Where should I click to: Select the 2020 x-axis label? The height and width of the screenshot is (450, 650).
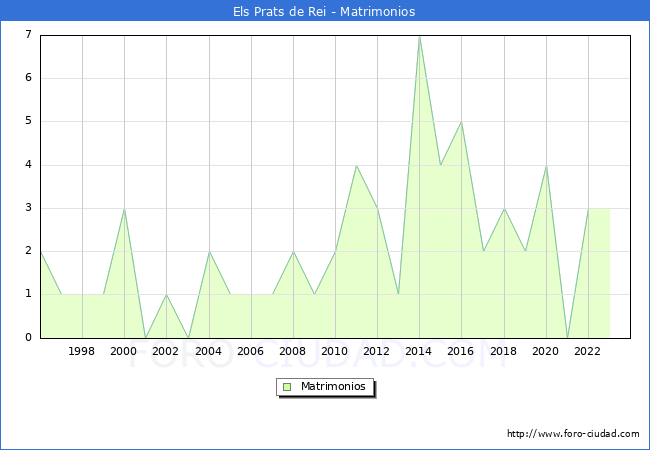pyautogui.click(x=546, y=351)
